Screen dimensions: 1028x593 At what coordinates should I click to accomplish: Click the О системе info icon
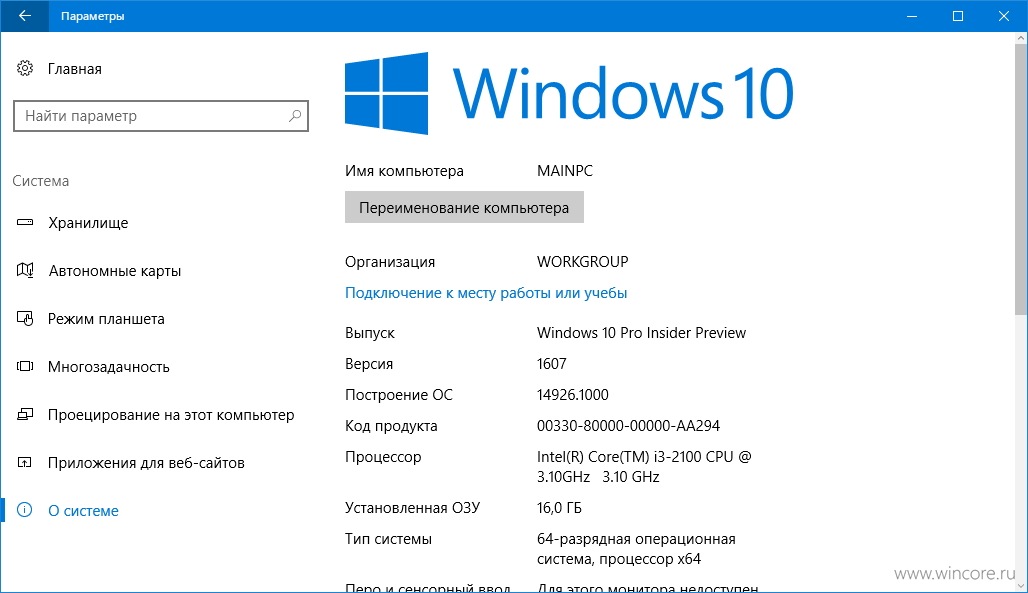(25, 510)
